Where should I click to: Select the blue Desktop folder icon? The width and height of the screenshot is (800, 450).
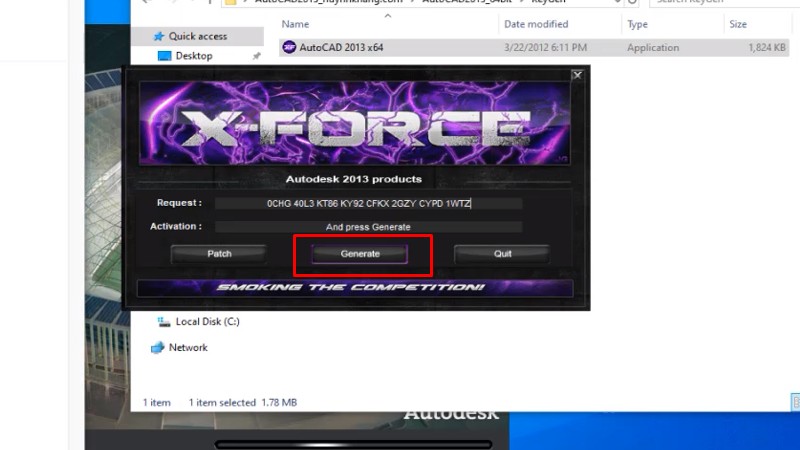coord(165,56)
